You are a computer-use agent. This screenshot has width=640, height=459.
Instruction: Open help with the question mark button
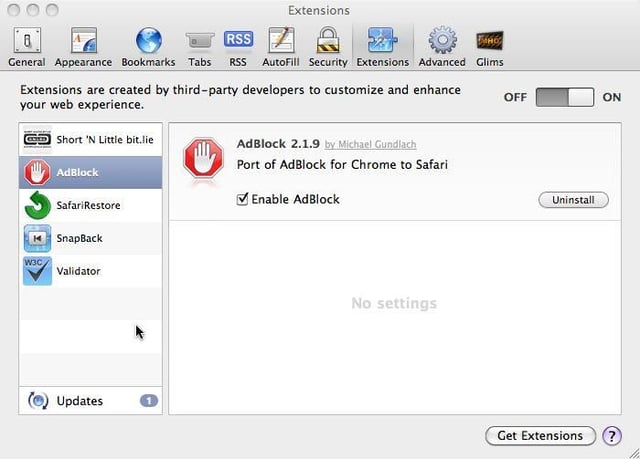(x=611, y=436)
